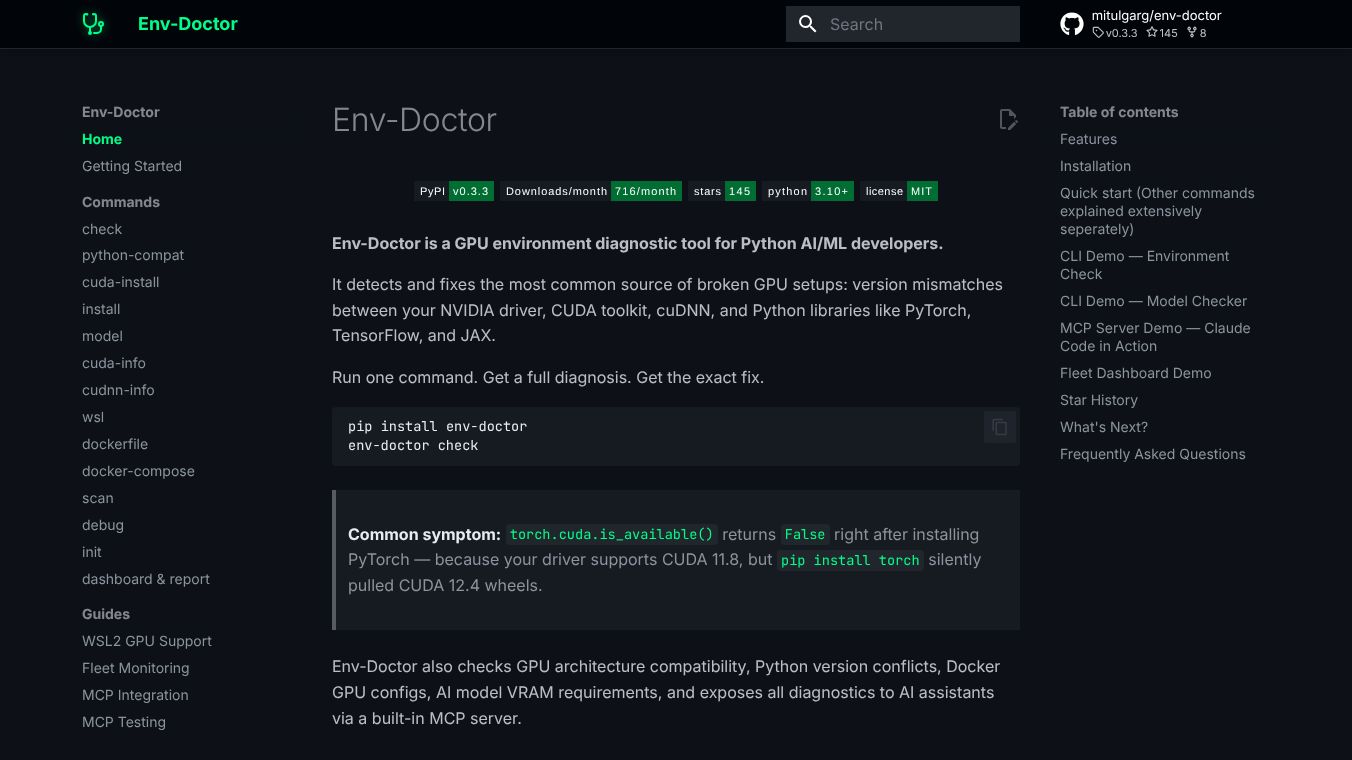Click the Downloads/month 716/month badge
1352x760 pixels.
[591, 191]
